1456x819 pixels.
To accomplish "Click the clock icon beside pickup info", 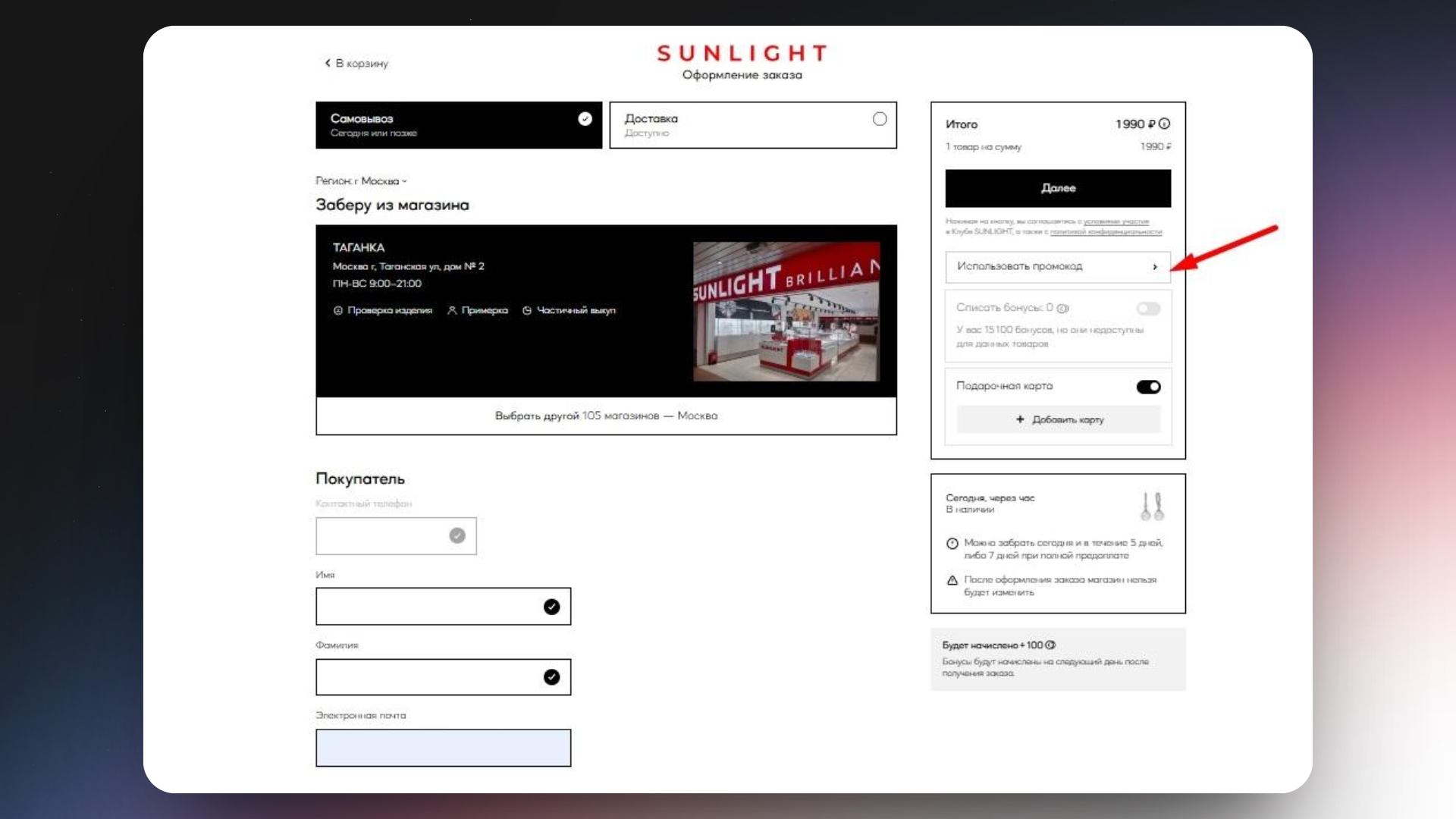I will (x=952, y=543).
